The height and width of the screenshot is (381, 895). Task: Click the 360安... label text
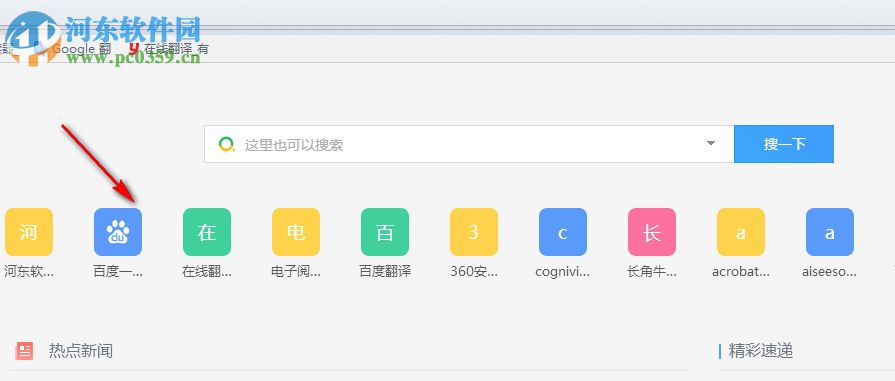[474, 272]
